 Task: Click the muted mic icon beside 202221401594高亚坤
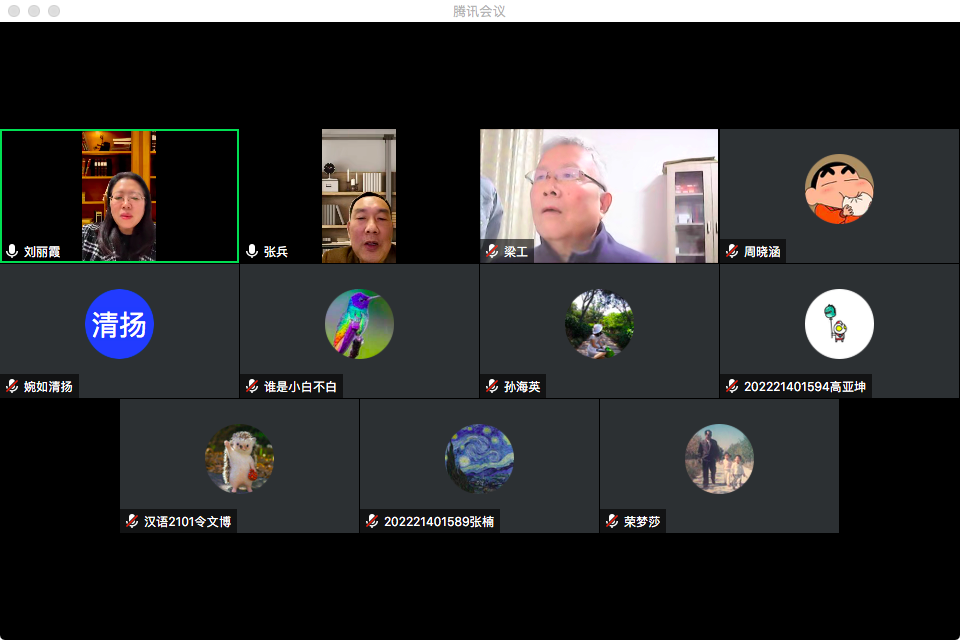[732, 386]
